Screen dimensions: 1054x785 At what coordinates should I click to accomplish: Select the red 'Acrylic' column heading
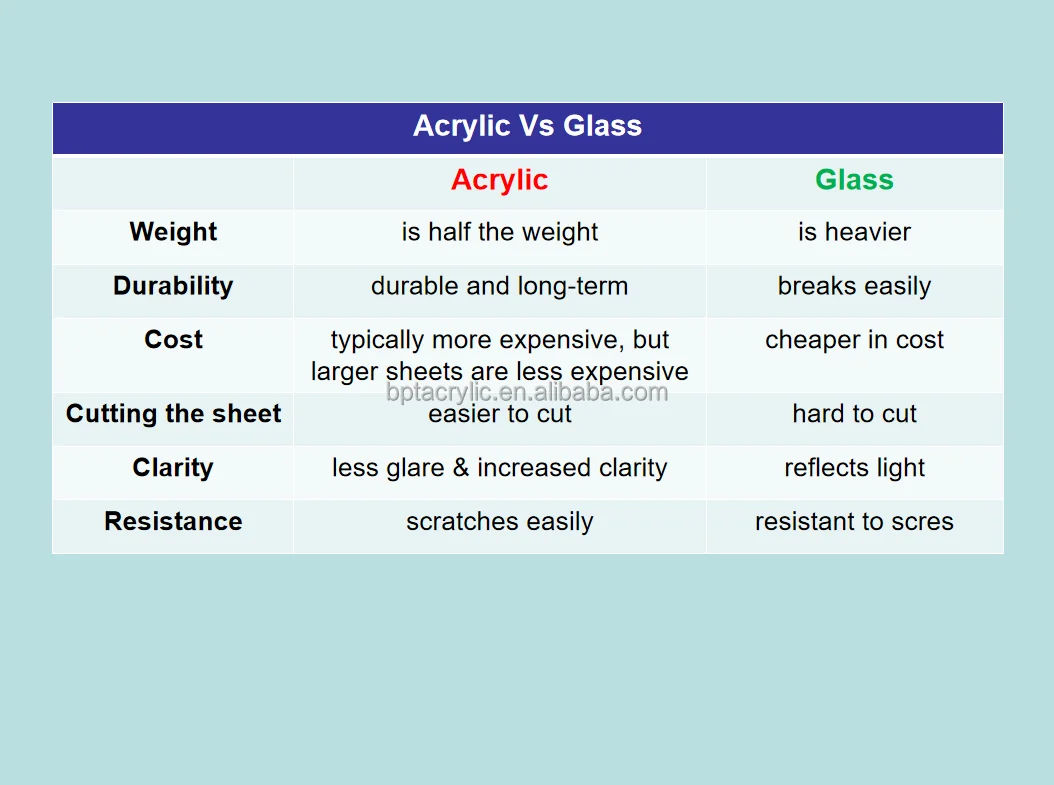[499, 180]
